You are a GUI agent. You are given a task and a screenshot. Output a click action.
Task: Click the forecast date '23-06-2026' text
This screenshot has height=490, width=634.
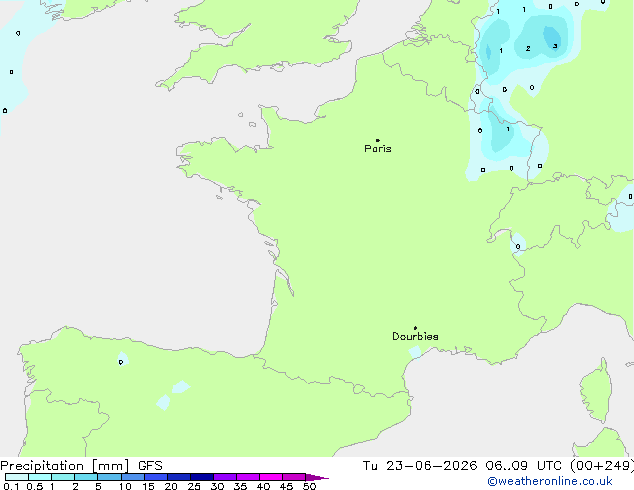coord(431,466)
